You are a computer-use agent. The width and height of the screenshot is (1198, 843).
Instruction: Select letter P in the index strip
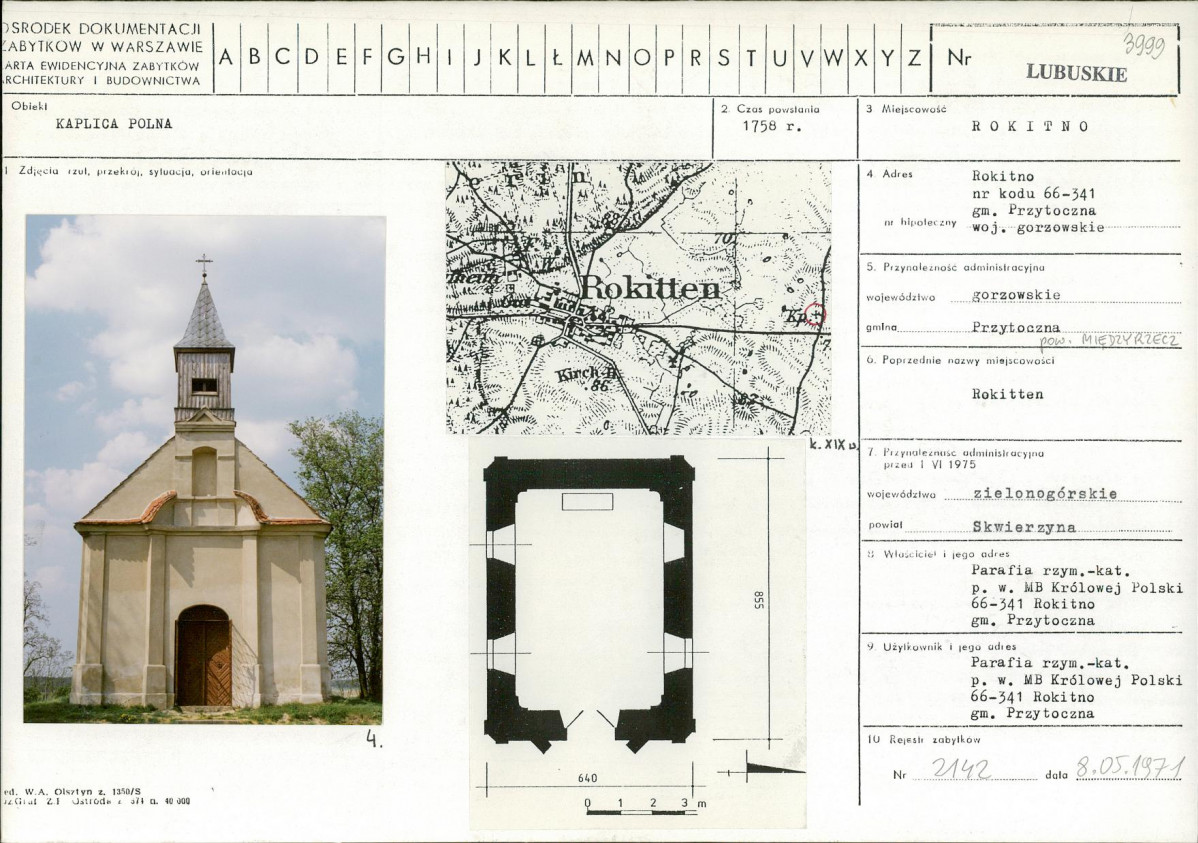(669, 57)
